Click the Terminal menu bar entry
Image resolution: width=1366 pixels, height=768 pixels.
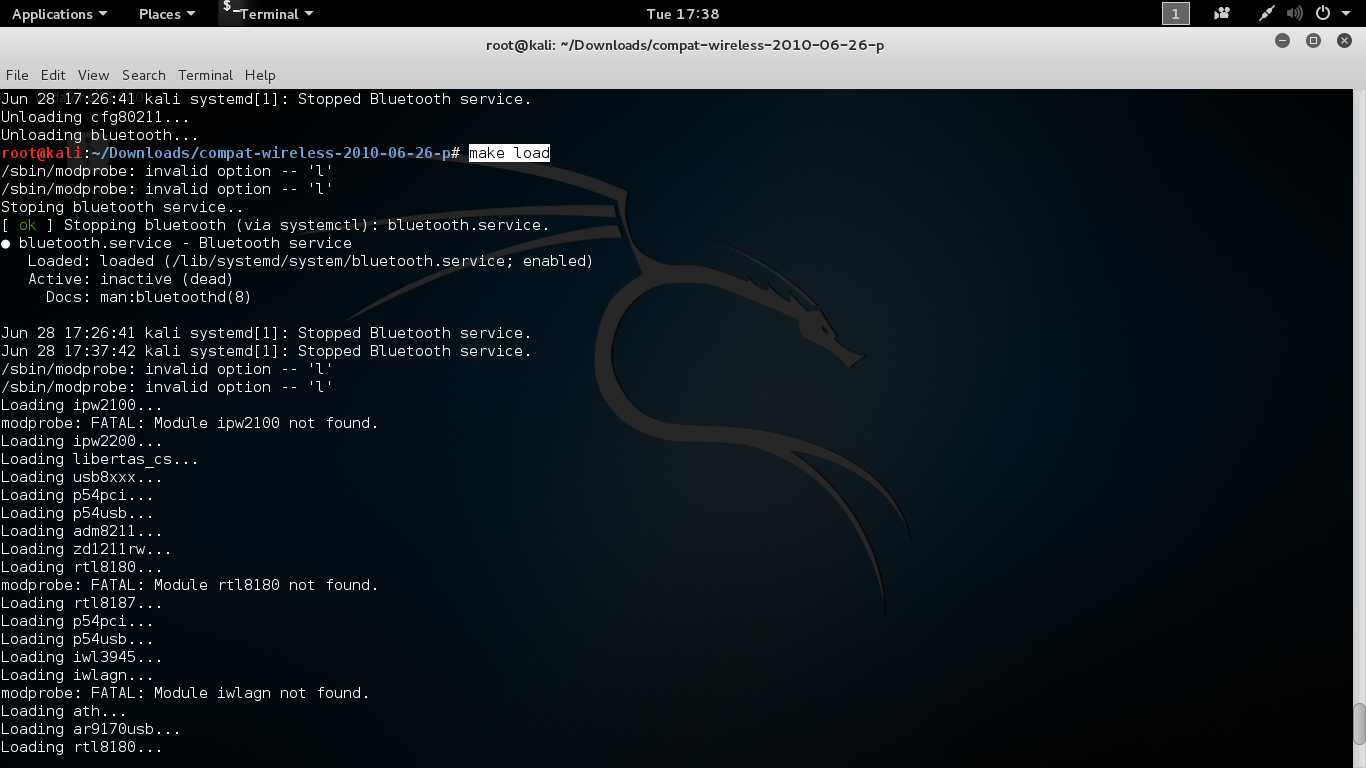coord(205,75)
